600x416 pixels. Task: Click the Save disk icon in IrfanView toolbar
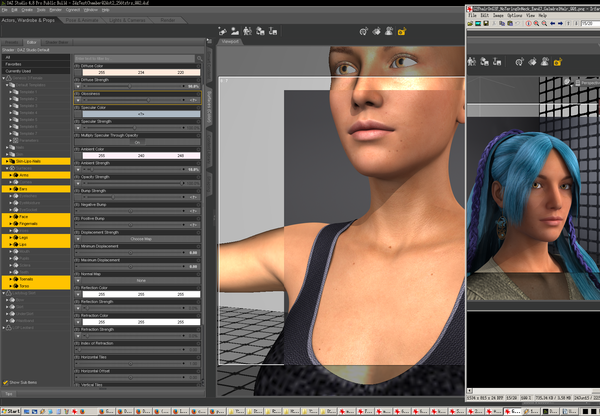(x=486, y=24)
